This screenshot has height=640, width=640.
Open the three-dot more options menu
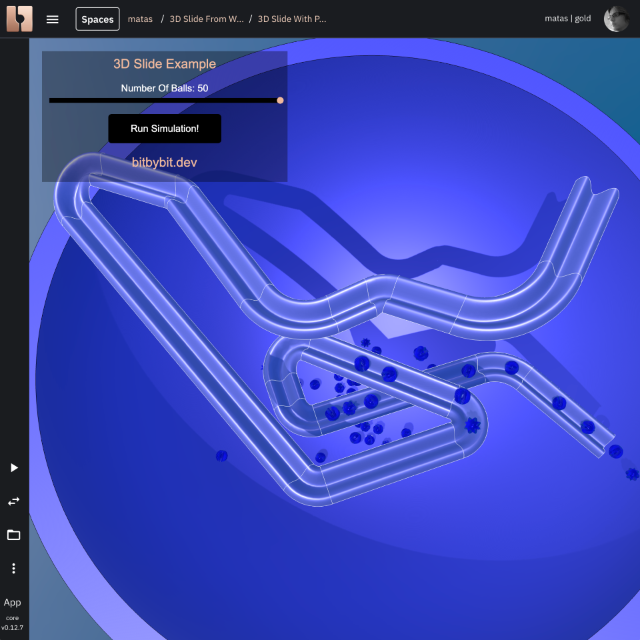coord(14,569)
